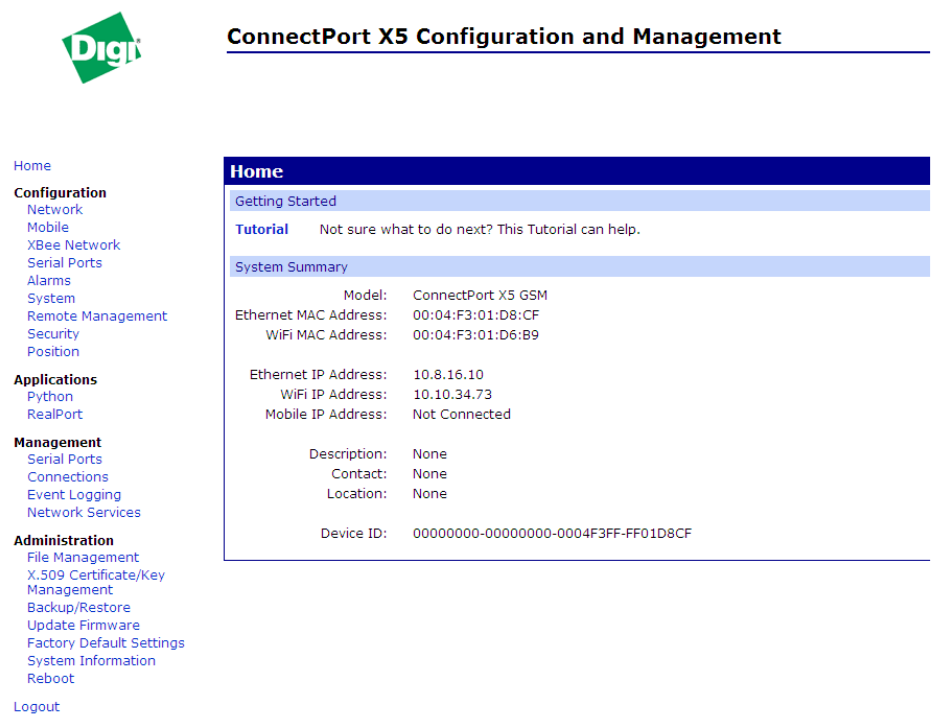
Task: Click the Location: field label
Action: 357,494
